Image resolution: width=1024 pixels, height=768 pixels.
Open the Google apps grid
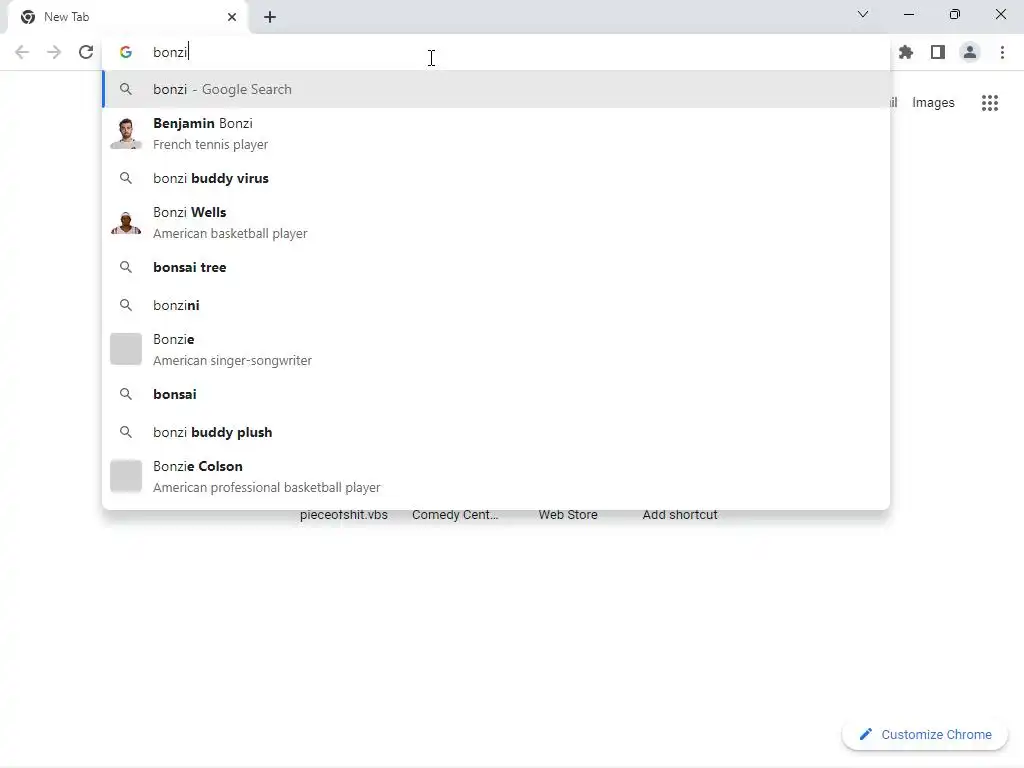point(990,103)
